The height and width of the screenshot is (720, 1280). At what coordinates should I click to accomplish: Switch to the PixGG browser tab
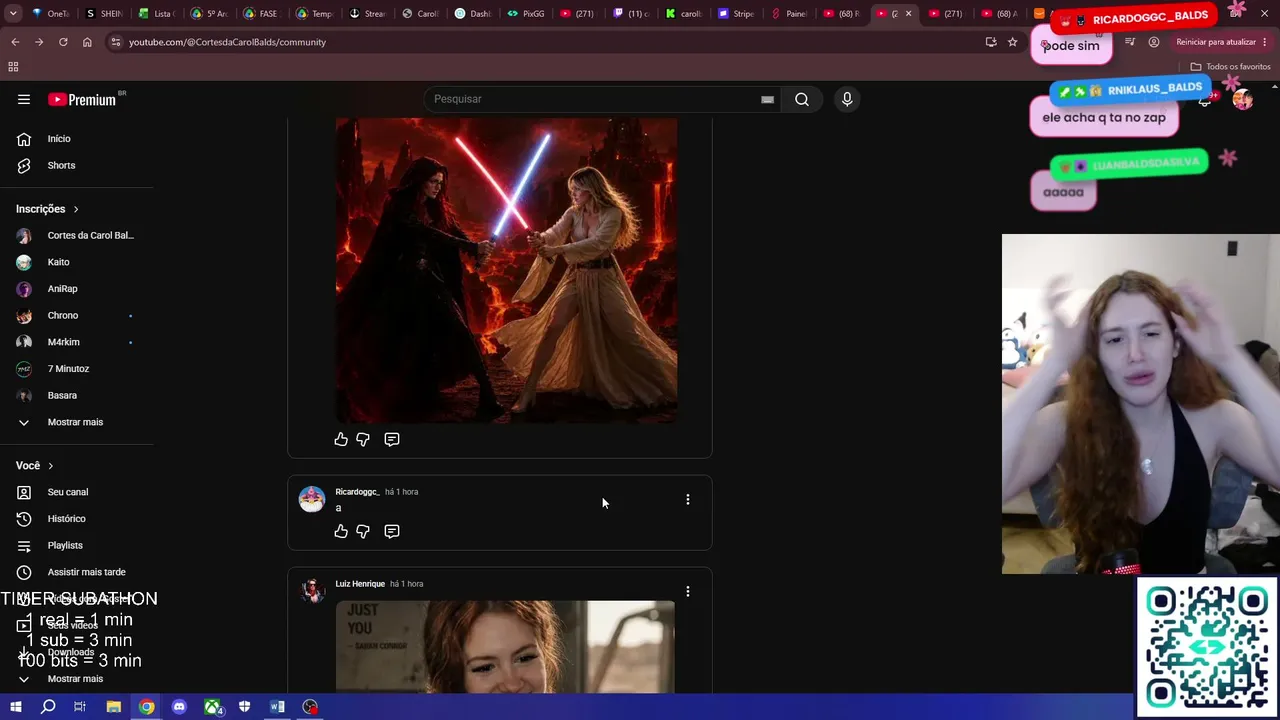point(526,14)
